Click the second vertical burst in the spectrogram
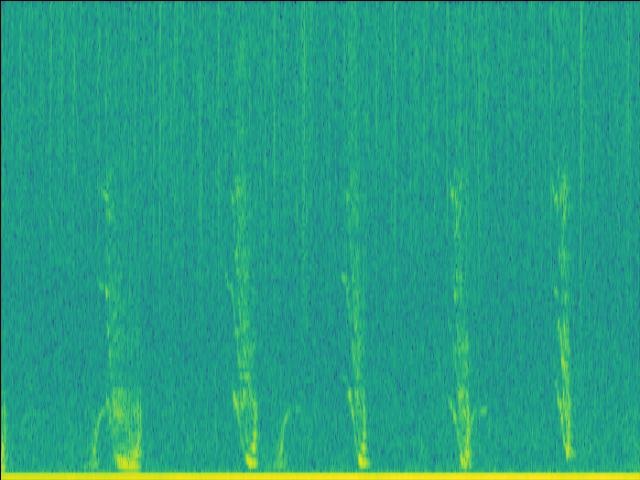 (240, 320)
